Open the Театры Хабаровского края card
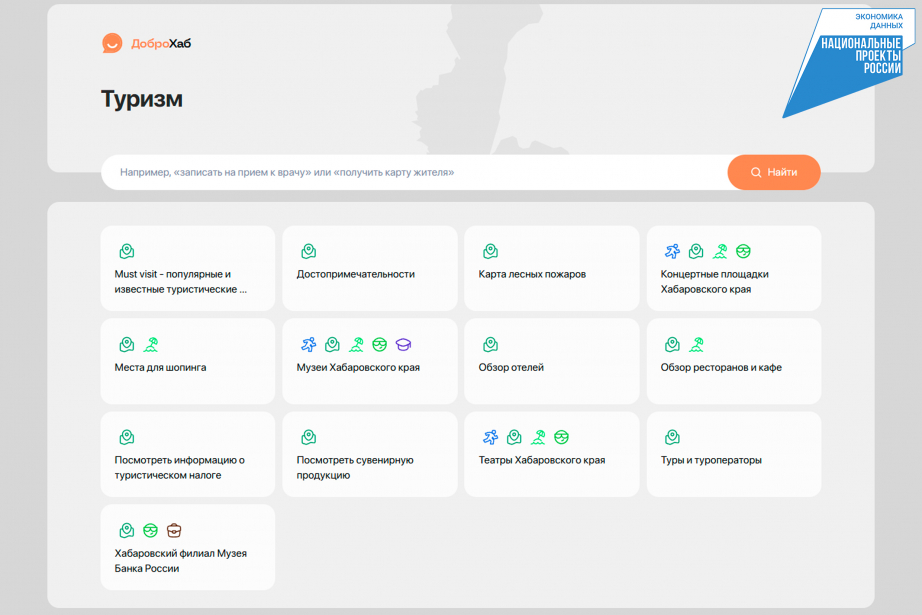Viewport: 922px width, 615px height. pos(552,454)
